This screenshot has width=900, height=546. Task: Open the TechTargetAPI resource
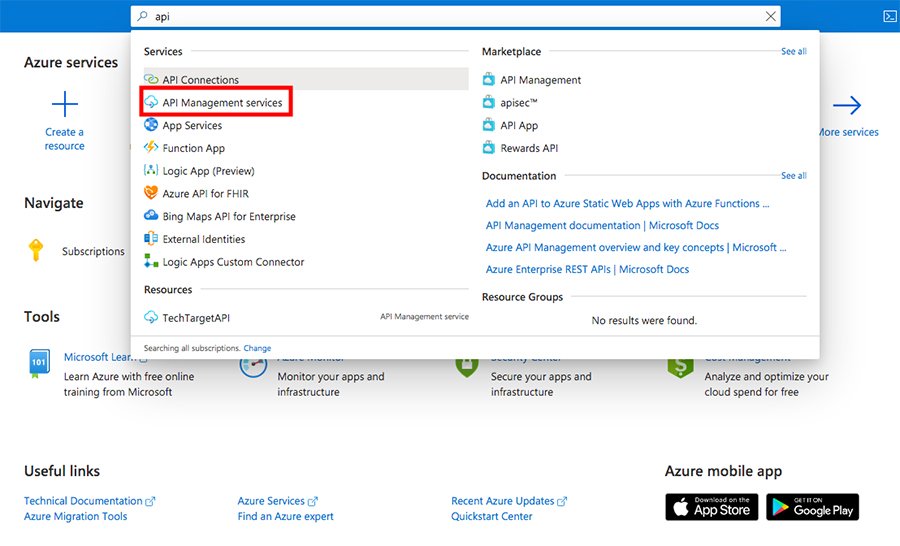tap(194, 317)
